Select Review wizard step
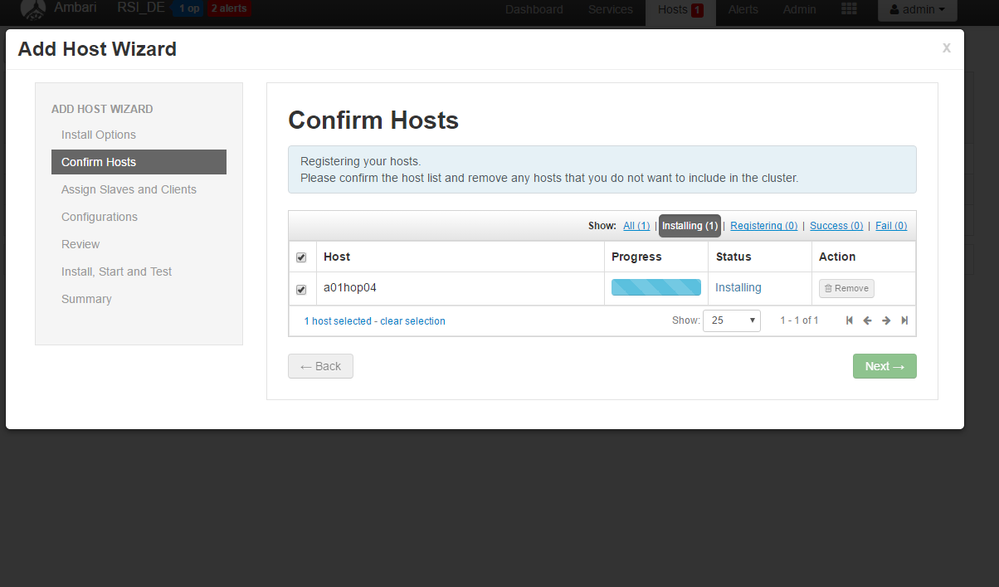The image size is (999, 587). coord(80,244)
